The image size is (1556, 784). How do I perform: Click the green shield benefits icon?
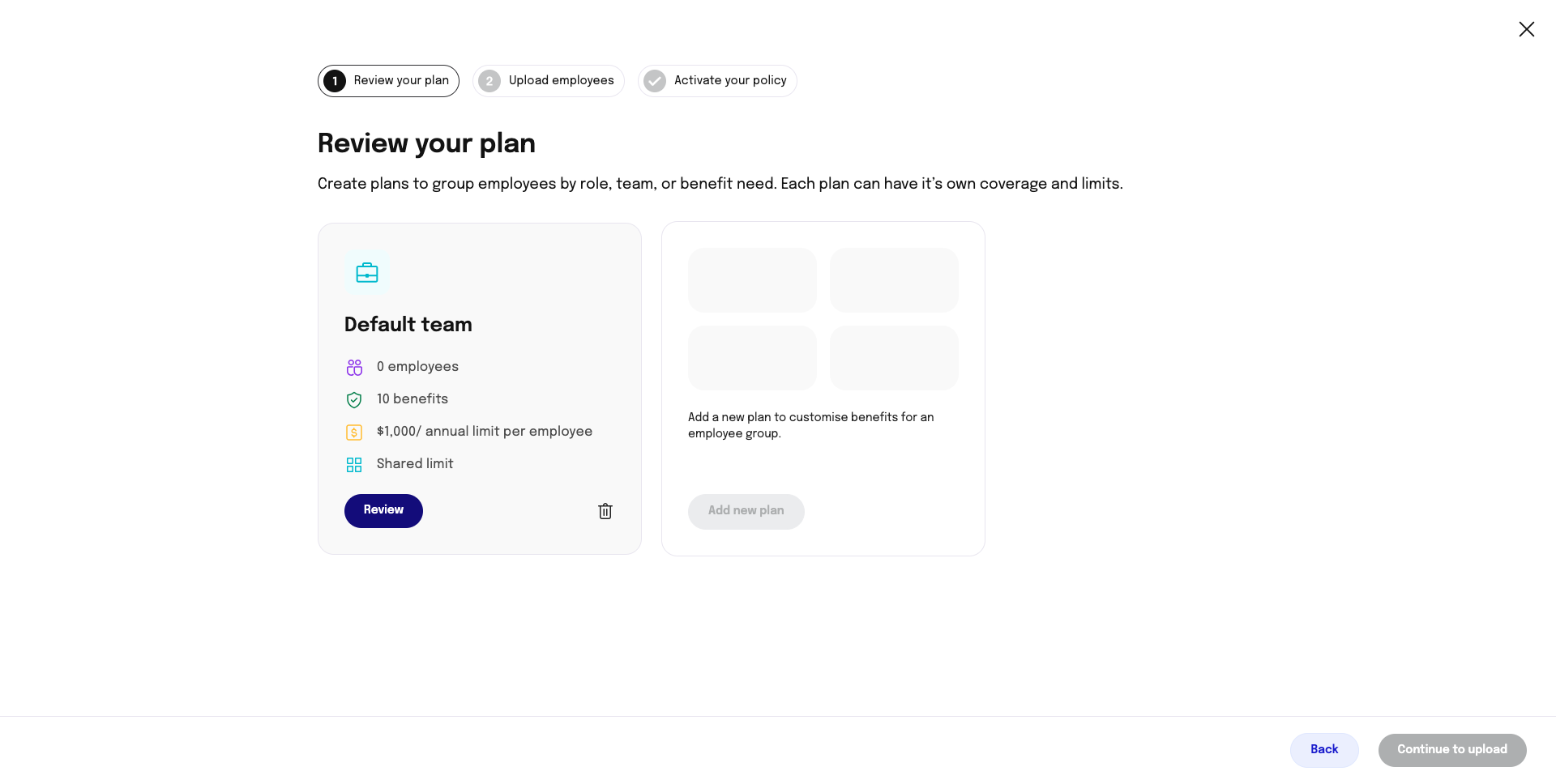pyautogui.click(x=354, y=400)
